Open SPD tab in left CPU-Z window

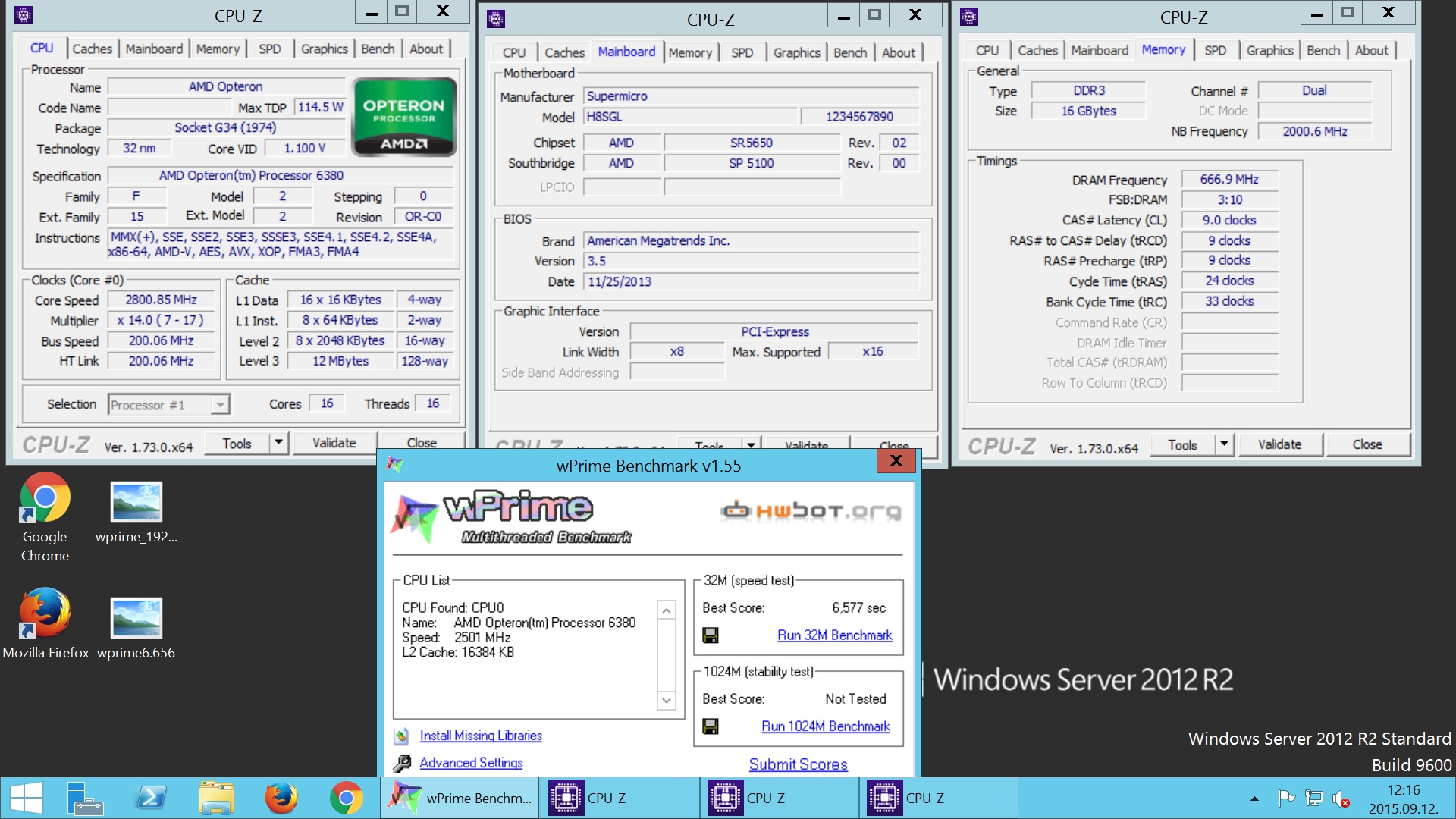point(269,49)
